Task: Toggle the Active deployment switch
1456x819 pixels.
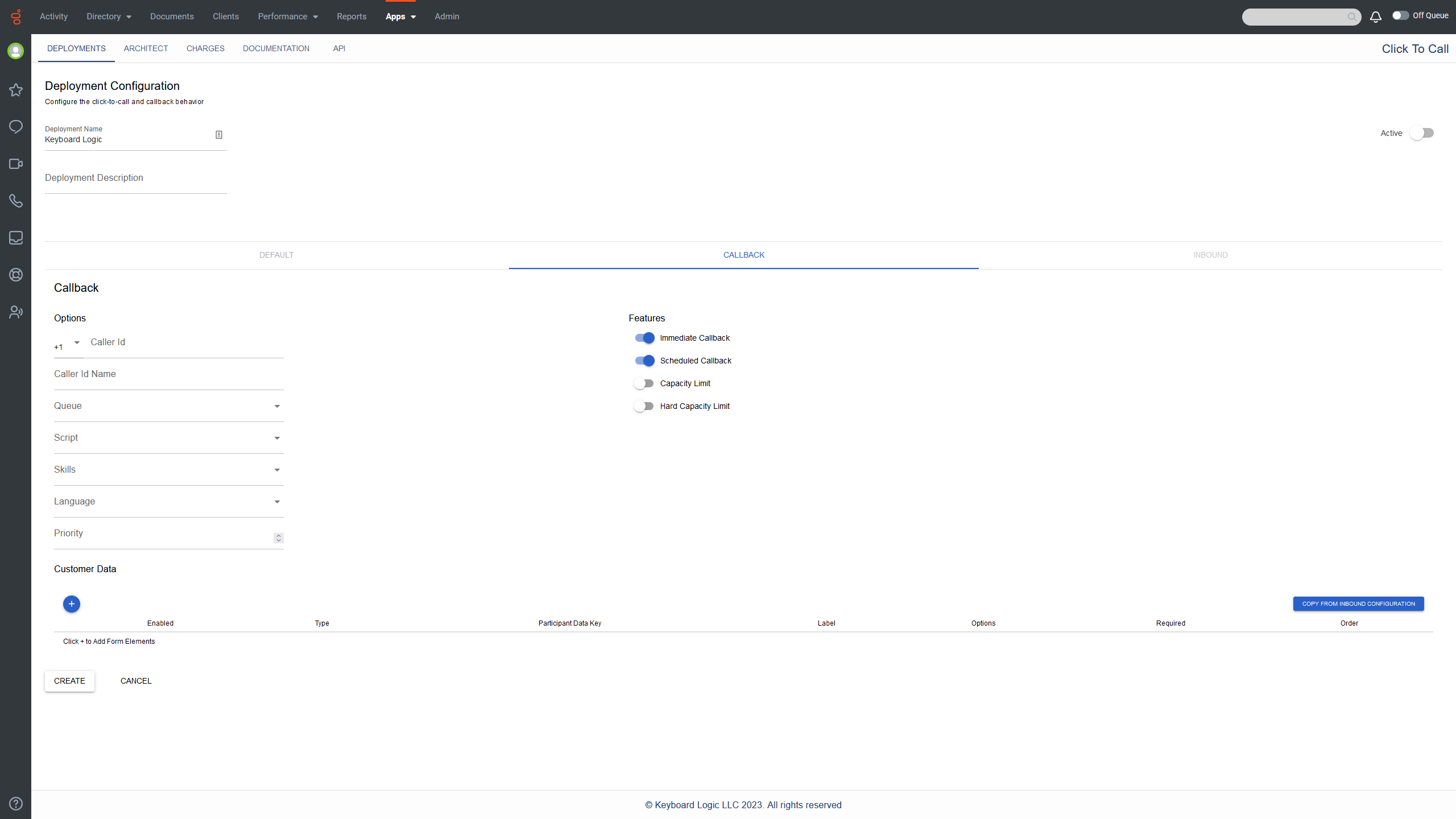Action: pos(1422,133)
